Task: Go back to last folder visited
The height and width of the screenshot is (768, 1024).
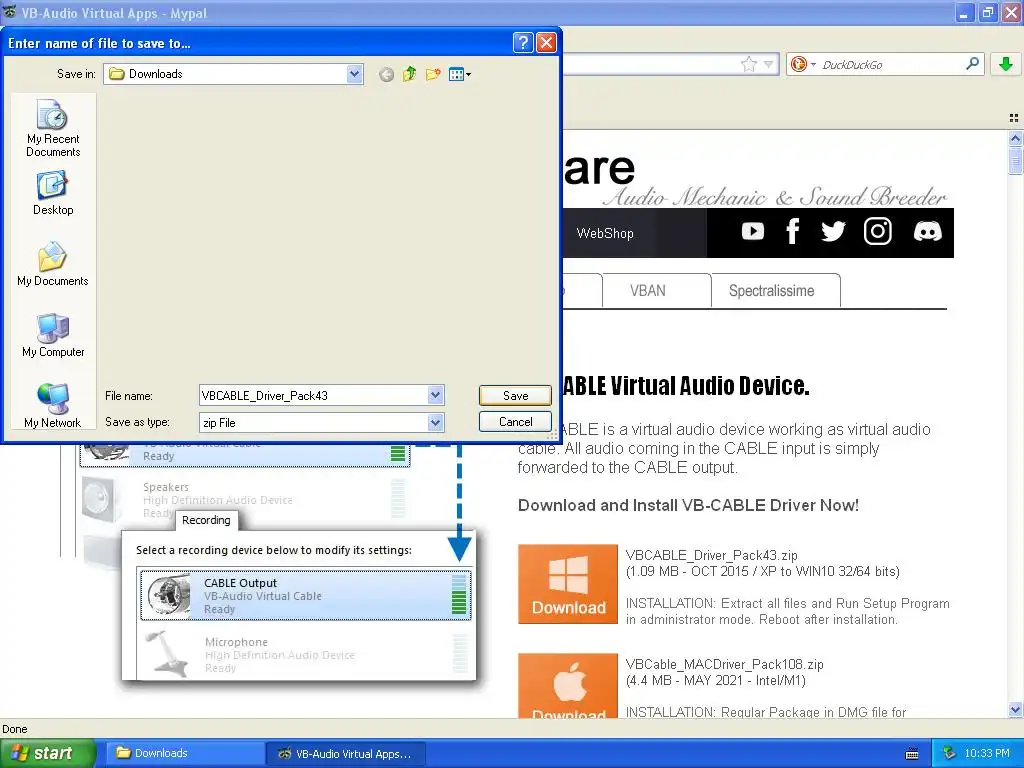Action: 387,74
